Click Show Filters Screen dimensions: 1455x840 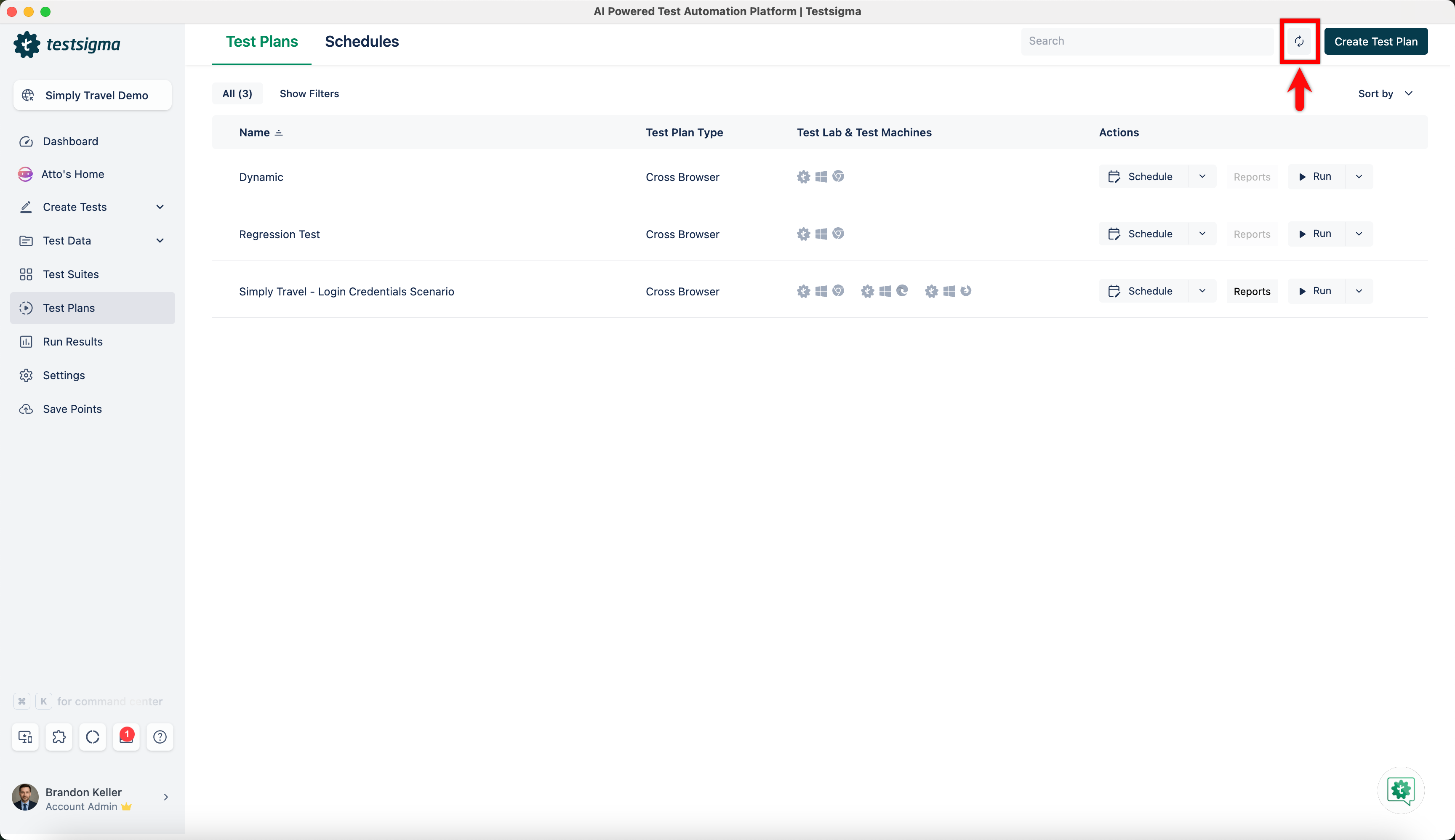pyautogui.click(x=309, y=93)
